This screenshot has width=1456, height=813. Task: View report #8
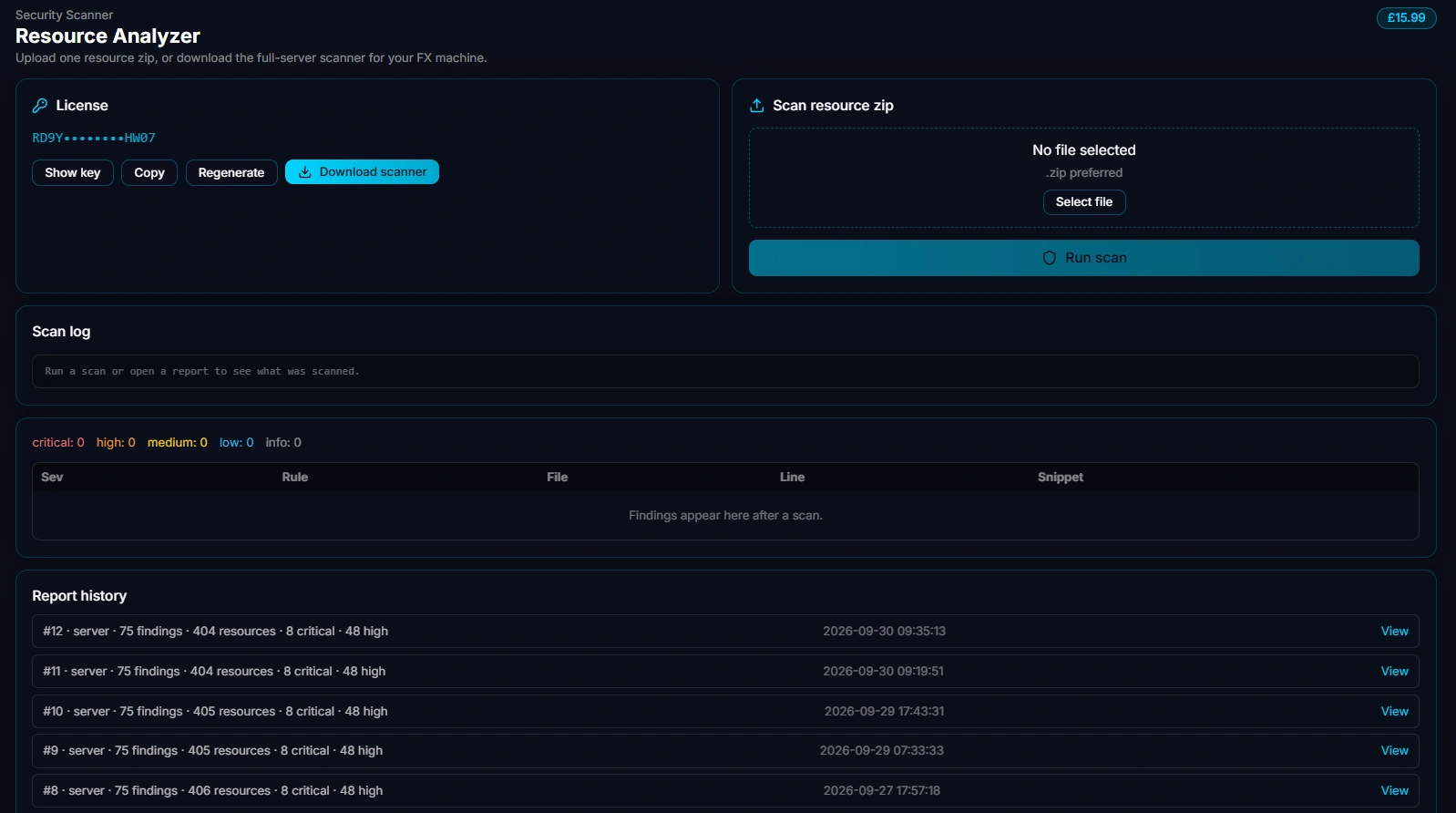click(x=1395, y=791)
